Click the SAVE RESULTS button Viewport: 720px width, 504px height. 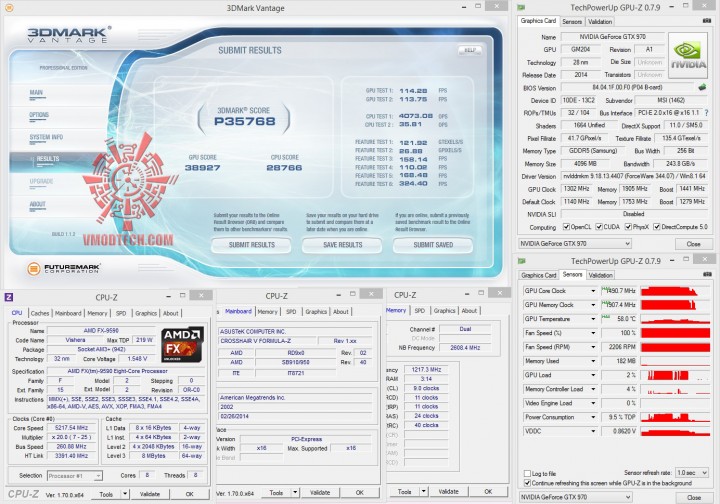click(x=342, y=245)
